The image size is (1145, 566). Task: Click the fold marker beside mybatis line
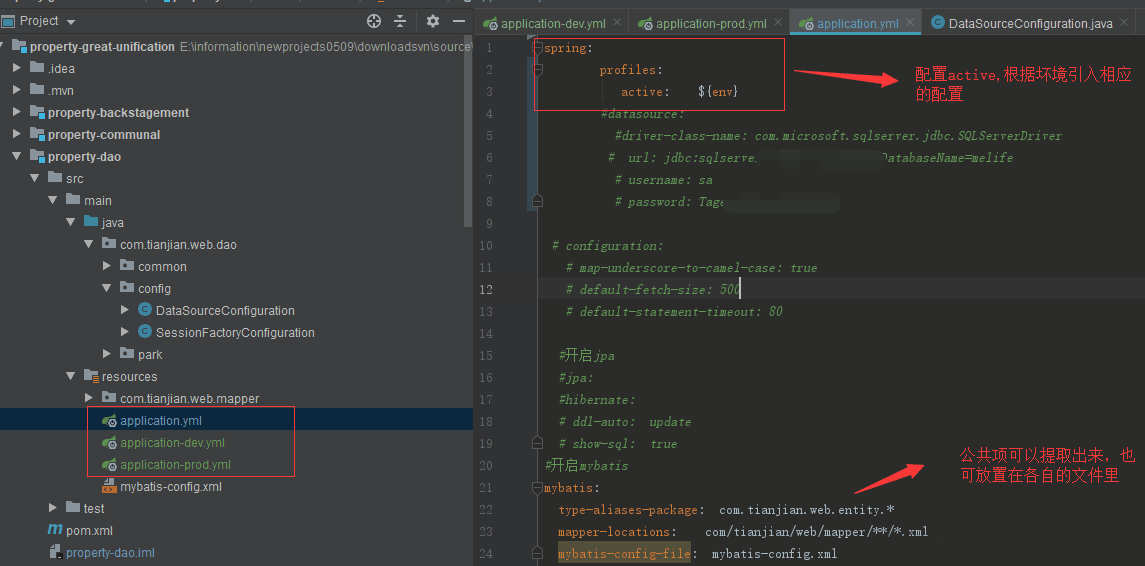(537, 488)
